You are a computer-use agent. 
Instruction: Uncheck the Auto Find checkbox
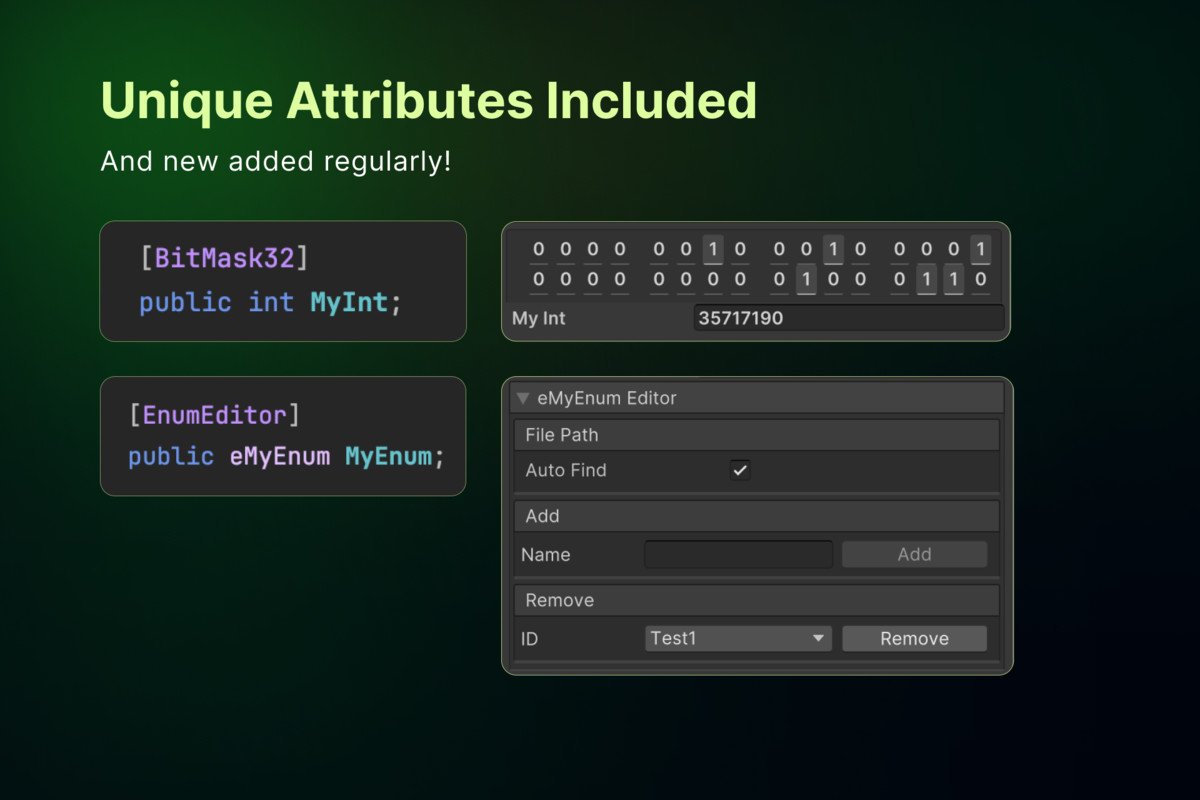pyautogui.click(x=740, y=470)
